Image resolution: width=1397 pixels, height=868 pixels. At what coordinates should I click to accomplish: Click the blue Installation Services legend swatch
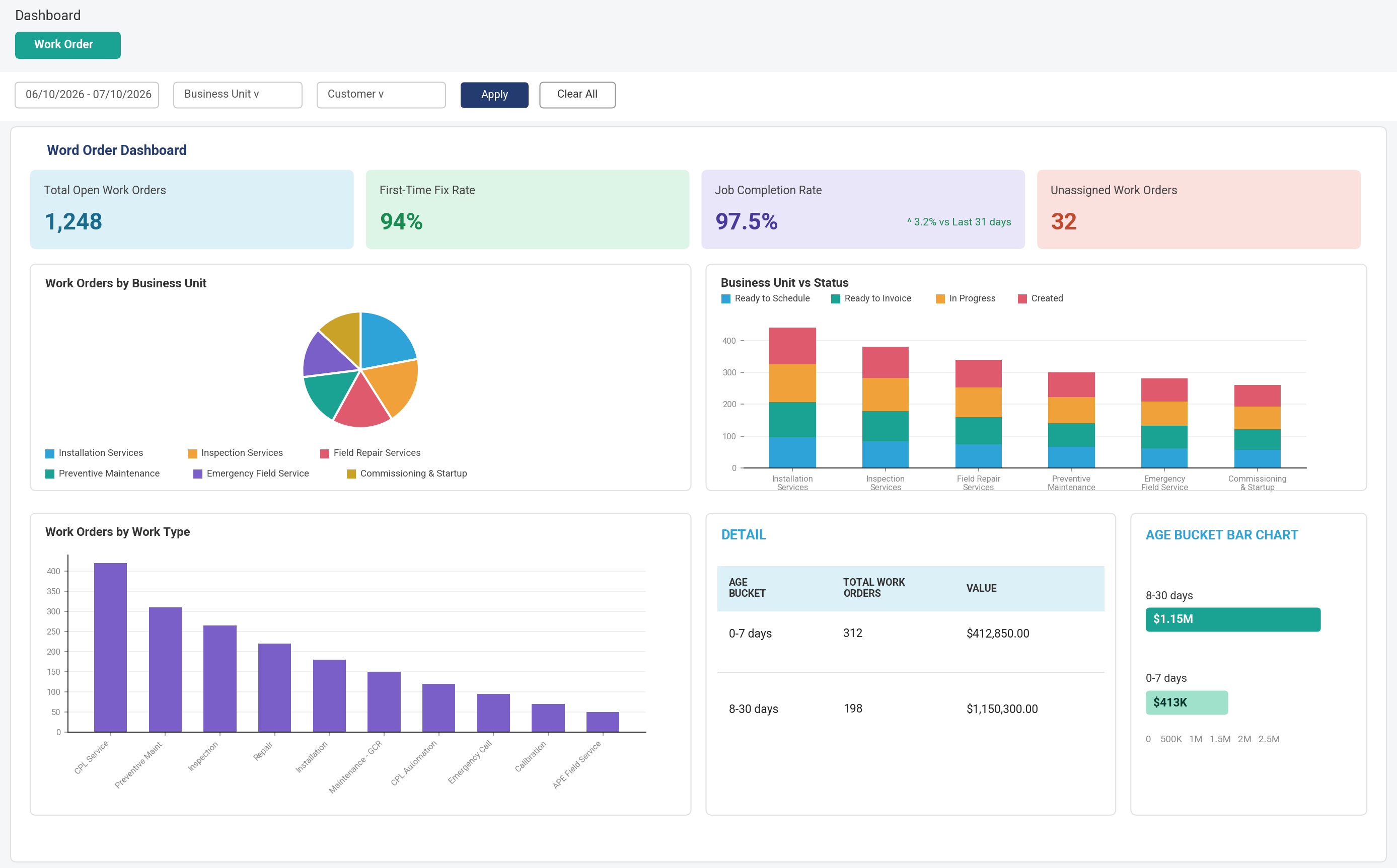click(50, 453)
